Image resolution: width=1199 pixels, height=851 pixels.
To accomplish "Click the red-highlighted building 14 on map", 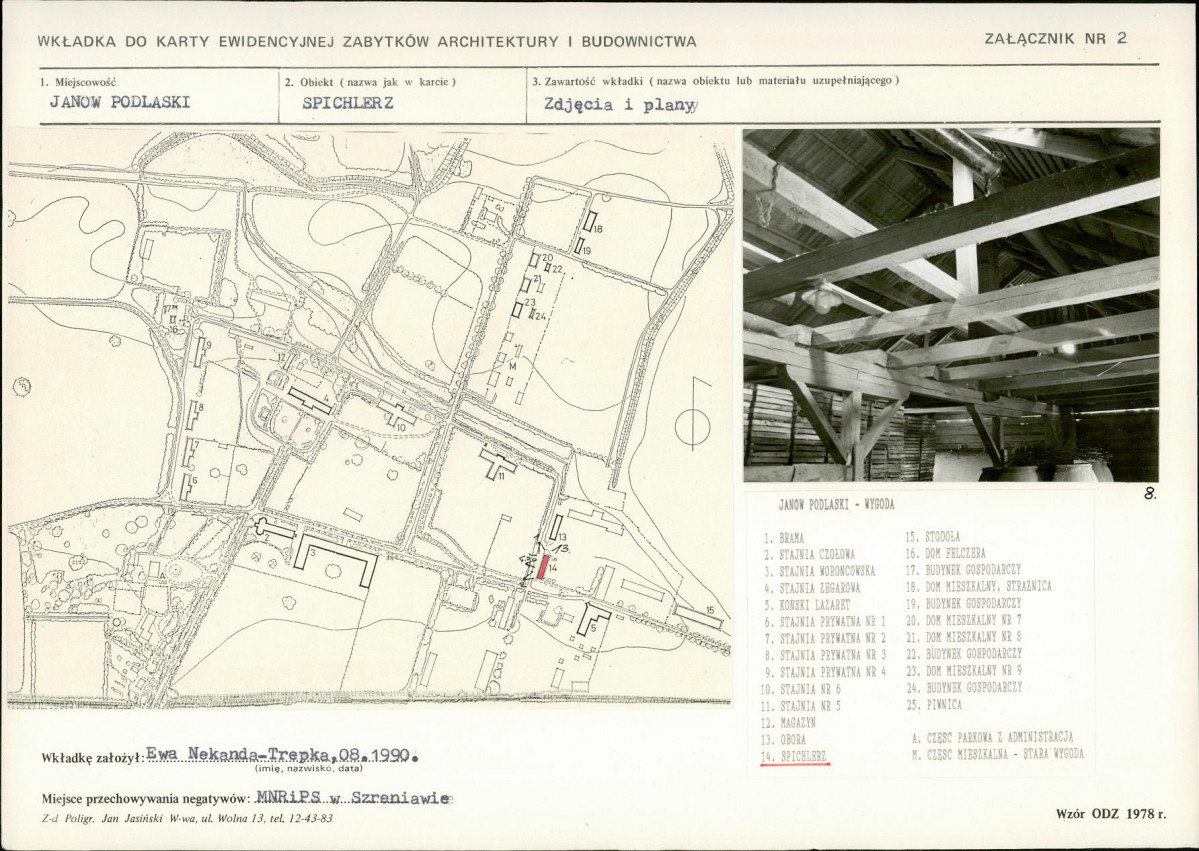I will tap(542, 567).
